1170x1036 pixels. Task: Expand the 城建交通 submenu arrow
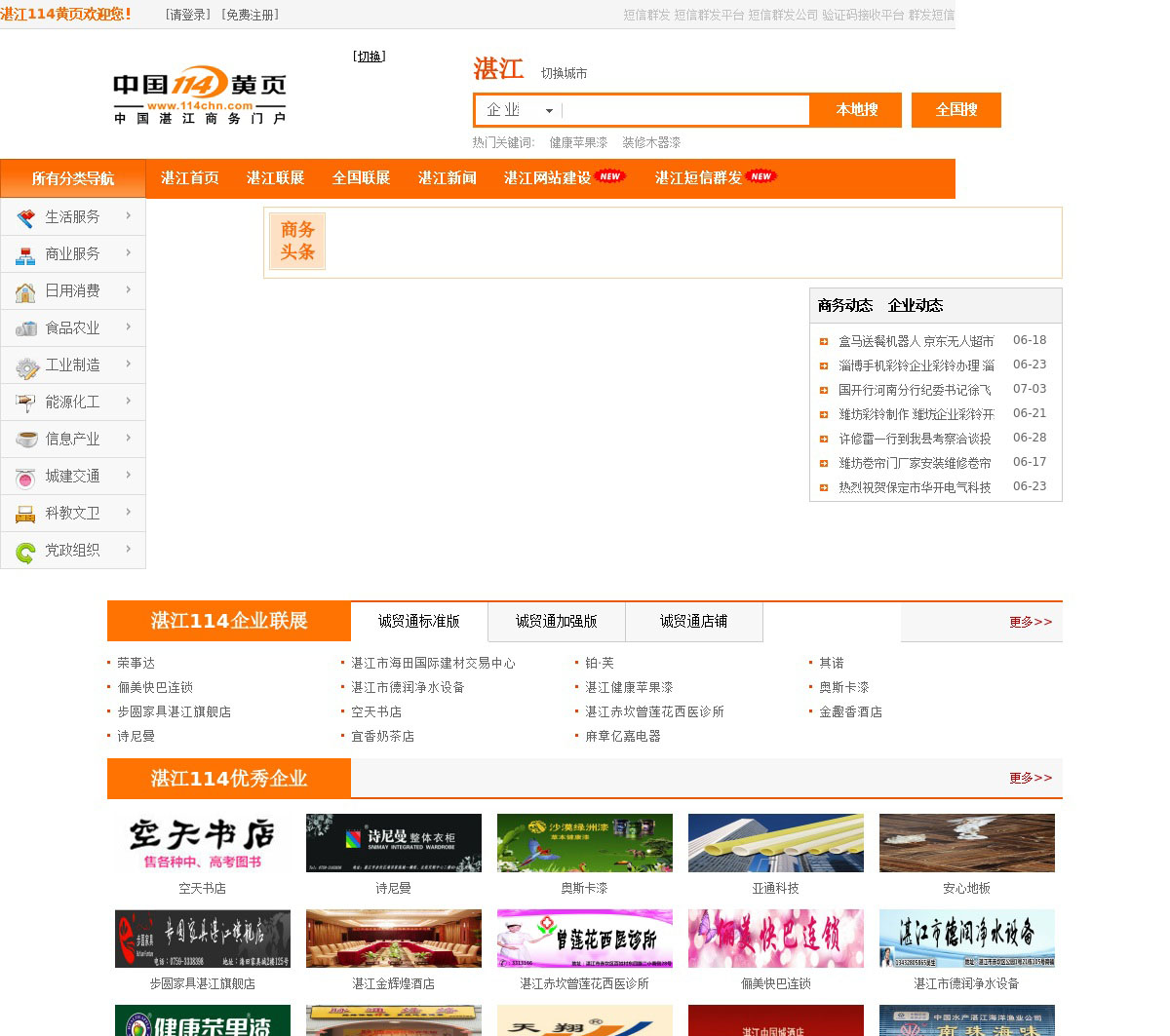pos(128,475)
